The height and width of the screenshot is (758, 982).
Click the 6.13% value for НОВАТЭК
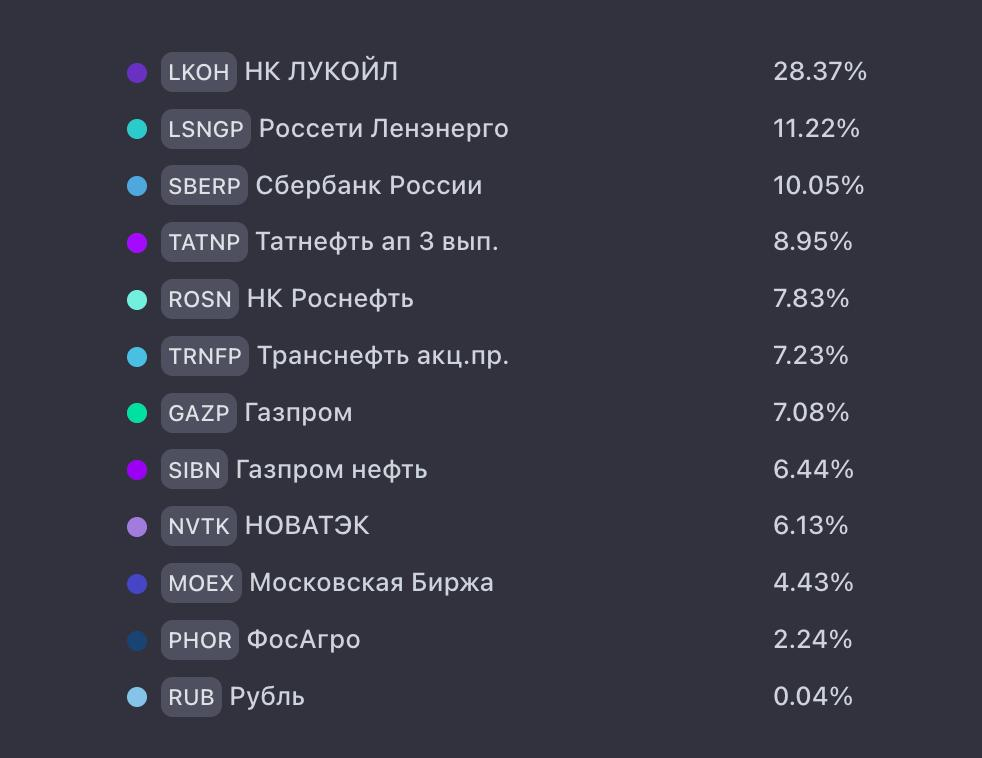(x=810, y=526)
